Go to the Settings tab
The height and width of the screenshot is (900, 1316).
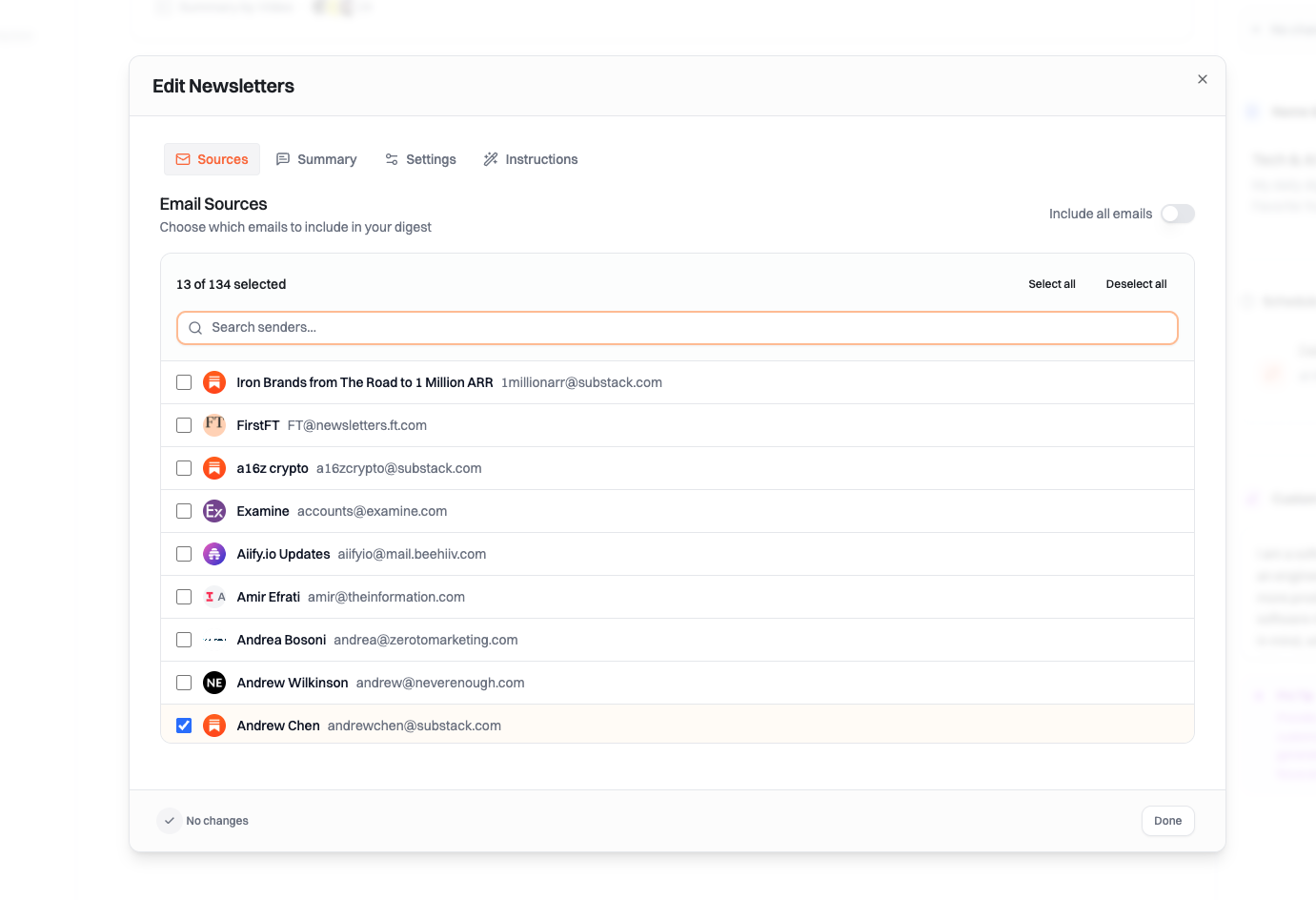(420, 159)
